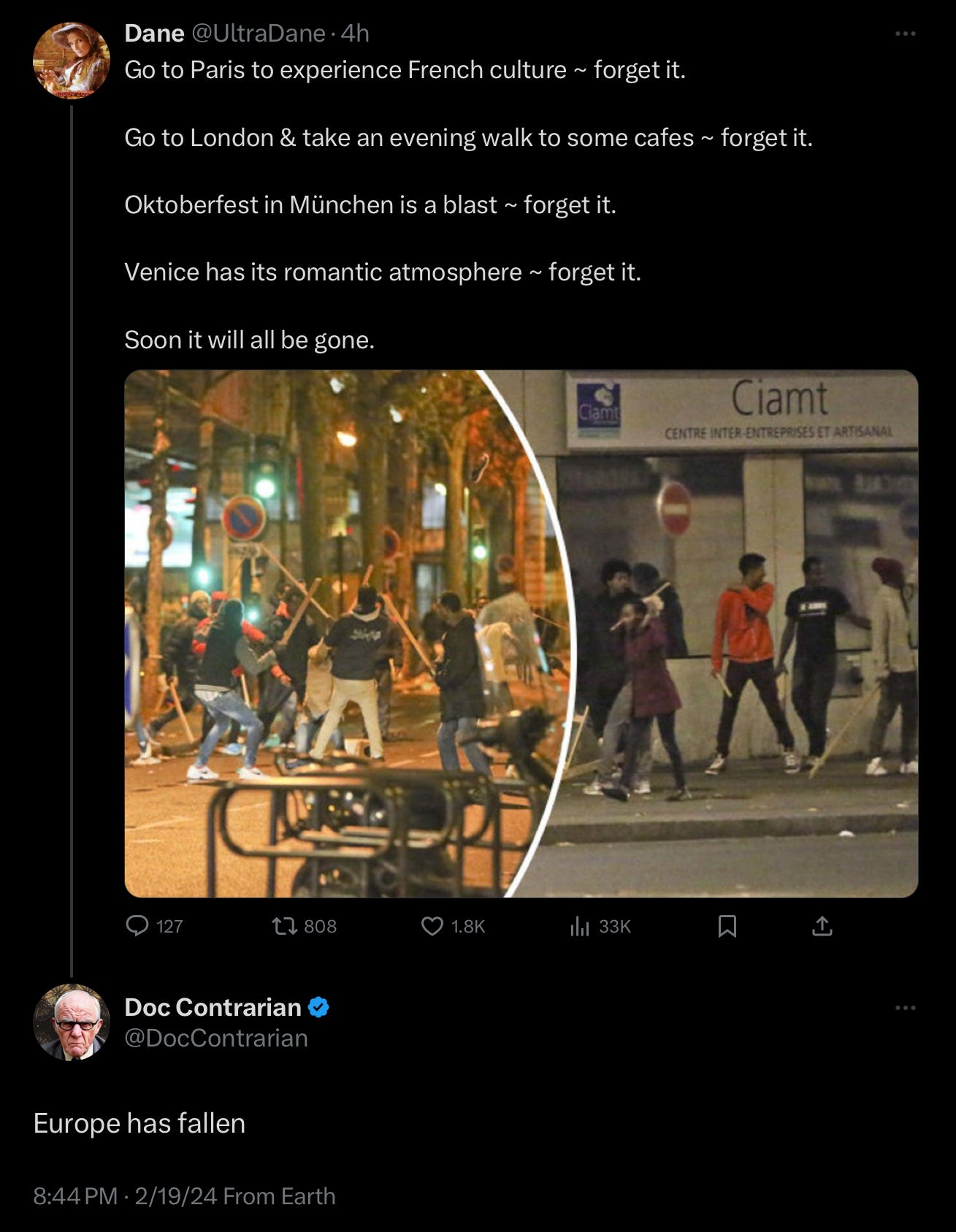Screen dimensions: 956x1232
Task: Select the "Europe has fallen" post text
Action: [x=139, y=1123]
